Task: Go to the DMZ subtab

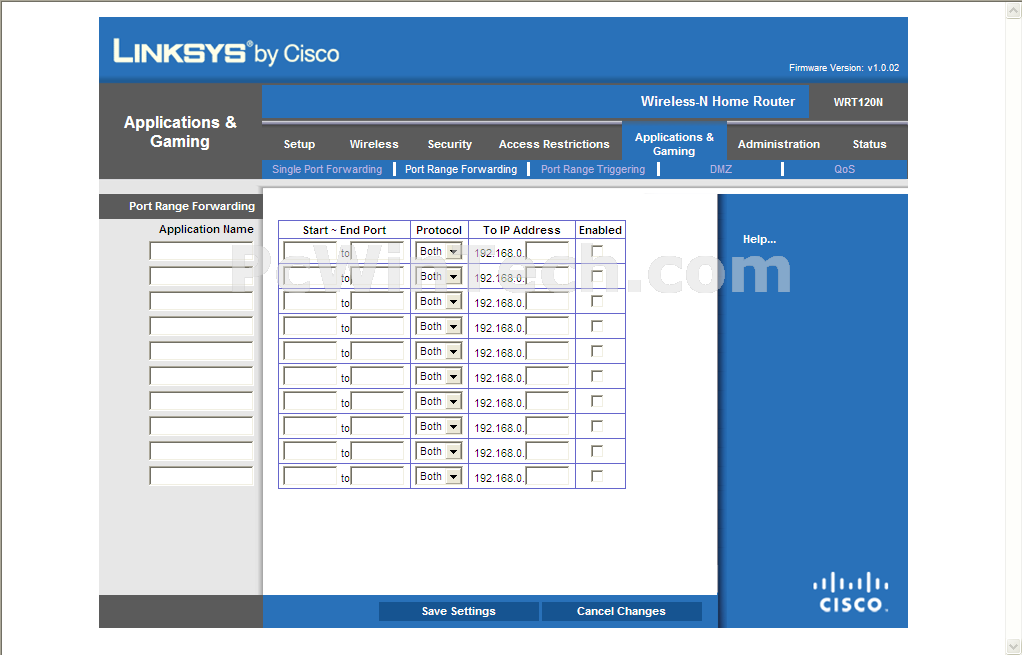Action: pyautogui.click(x=721, y=169)
